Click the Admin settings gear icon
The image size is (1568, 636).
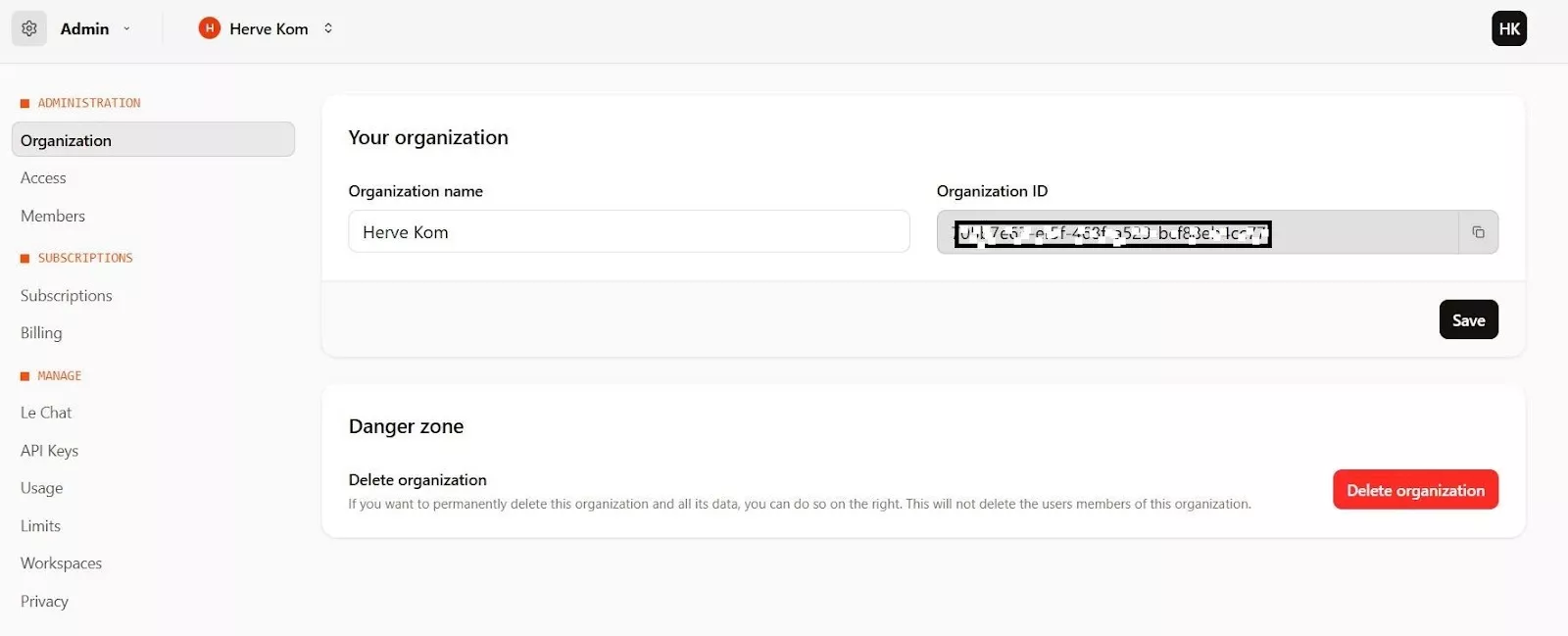[29, 28]
